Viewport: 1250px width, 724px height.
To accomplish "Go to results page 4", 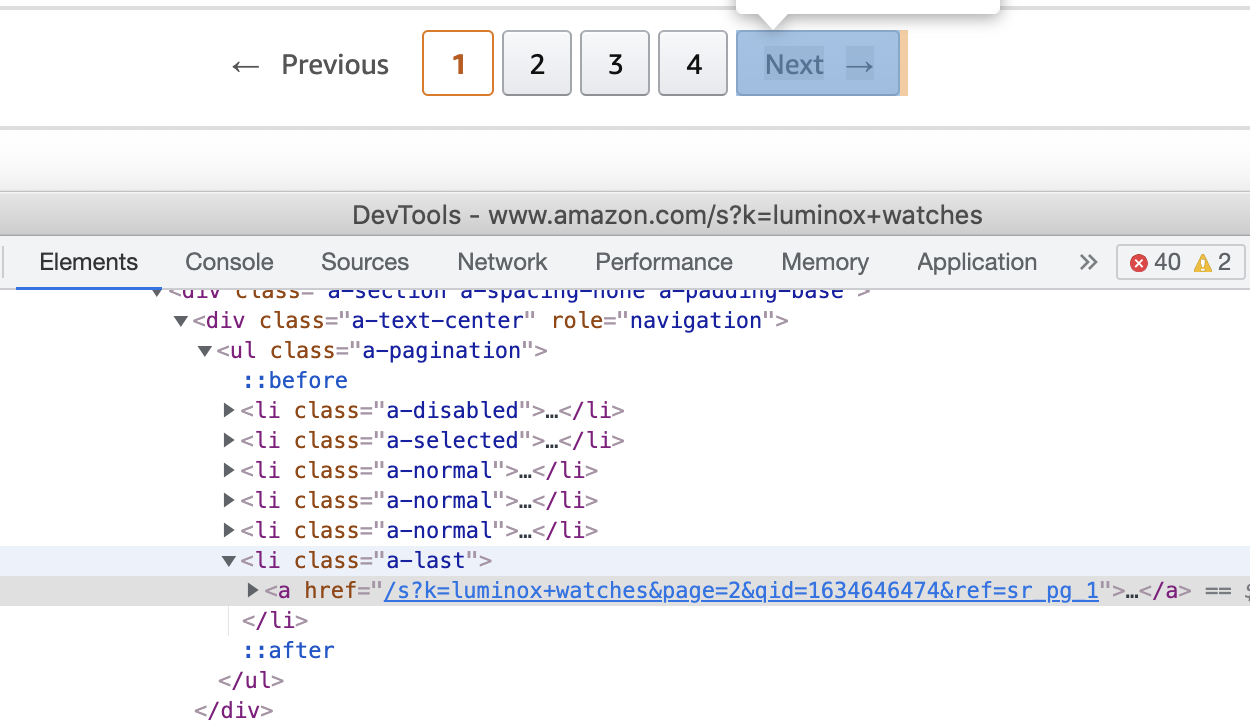I will point(693,64).
